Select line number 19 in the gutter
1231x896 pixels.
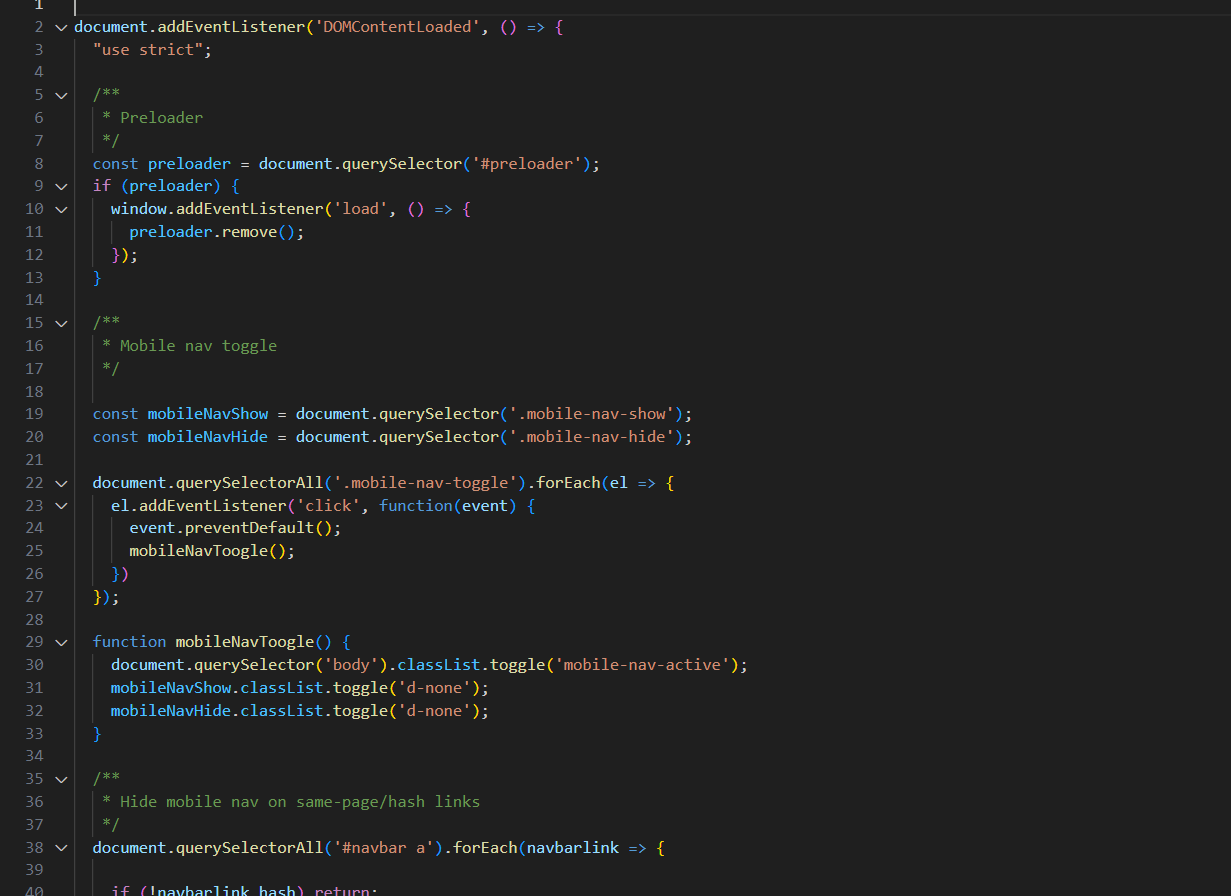click(x=34, y=414)
